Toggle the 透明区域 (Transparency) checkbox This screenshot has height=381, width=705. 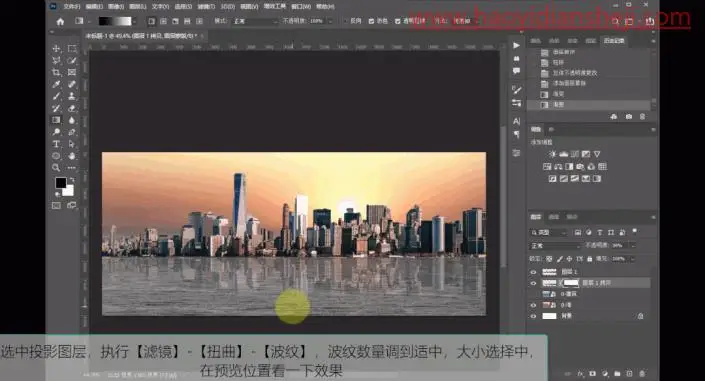[397, 21]
